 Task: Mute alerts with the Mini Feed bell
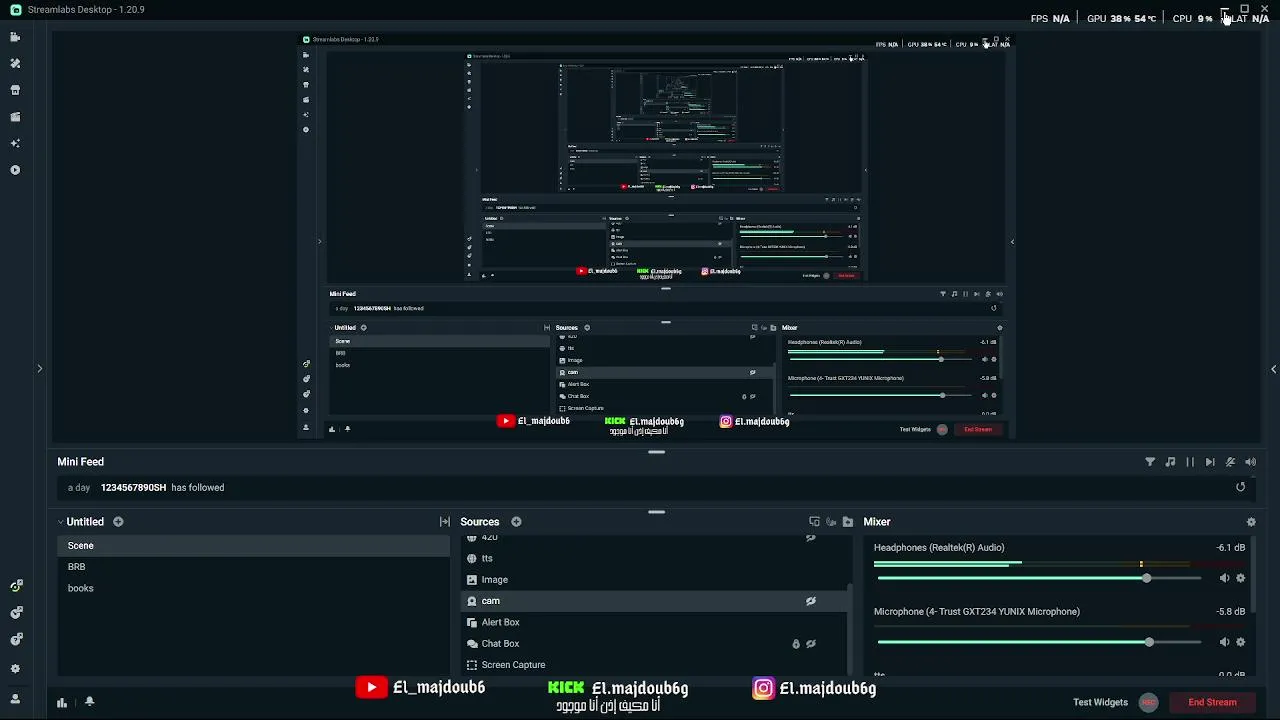click(1230, 462)
